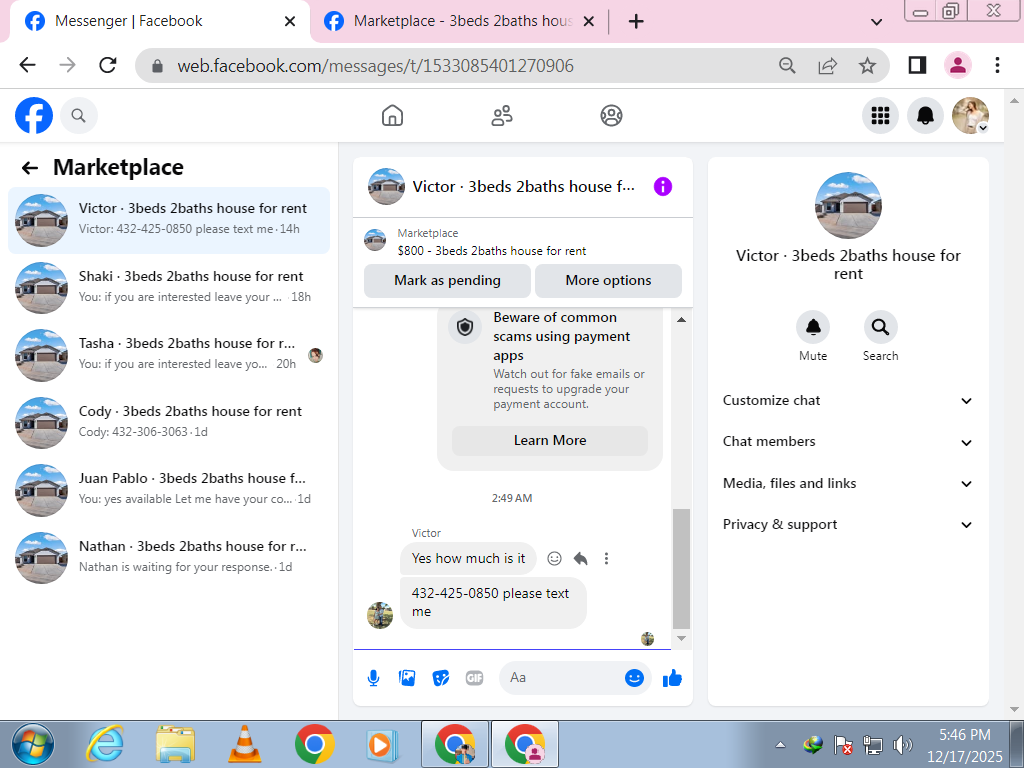The height and width of the screenshot is (768, 1024).
Task: Go to the Home feed icon
Action: (392, 116)
